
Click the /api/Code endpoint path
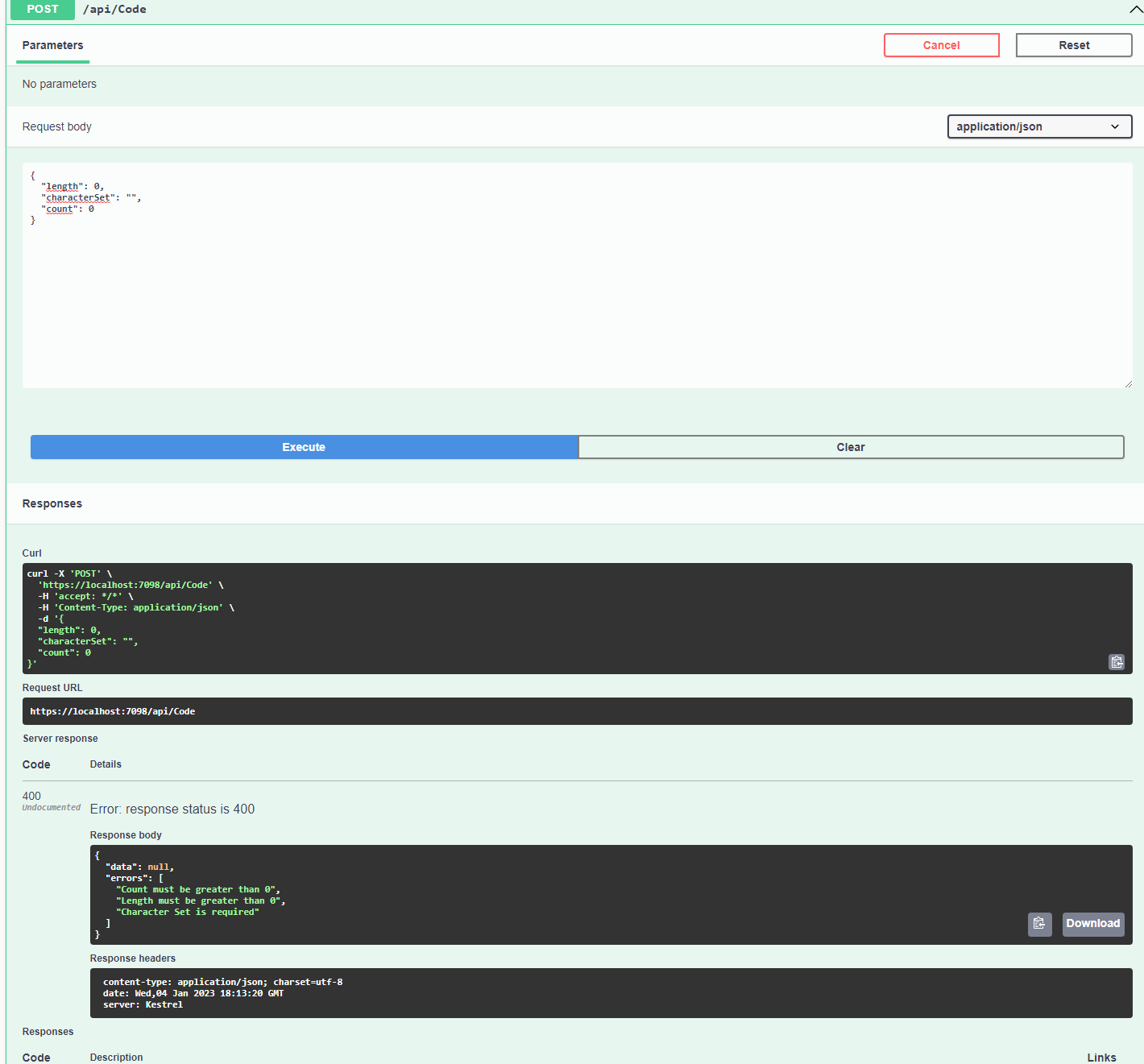click(x=114, y=10)
